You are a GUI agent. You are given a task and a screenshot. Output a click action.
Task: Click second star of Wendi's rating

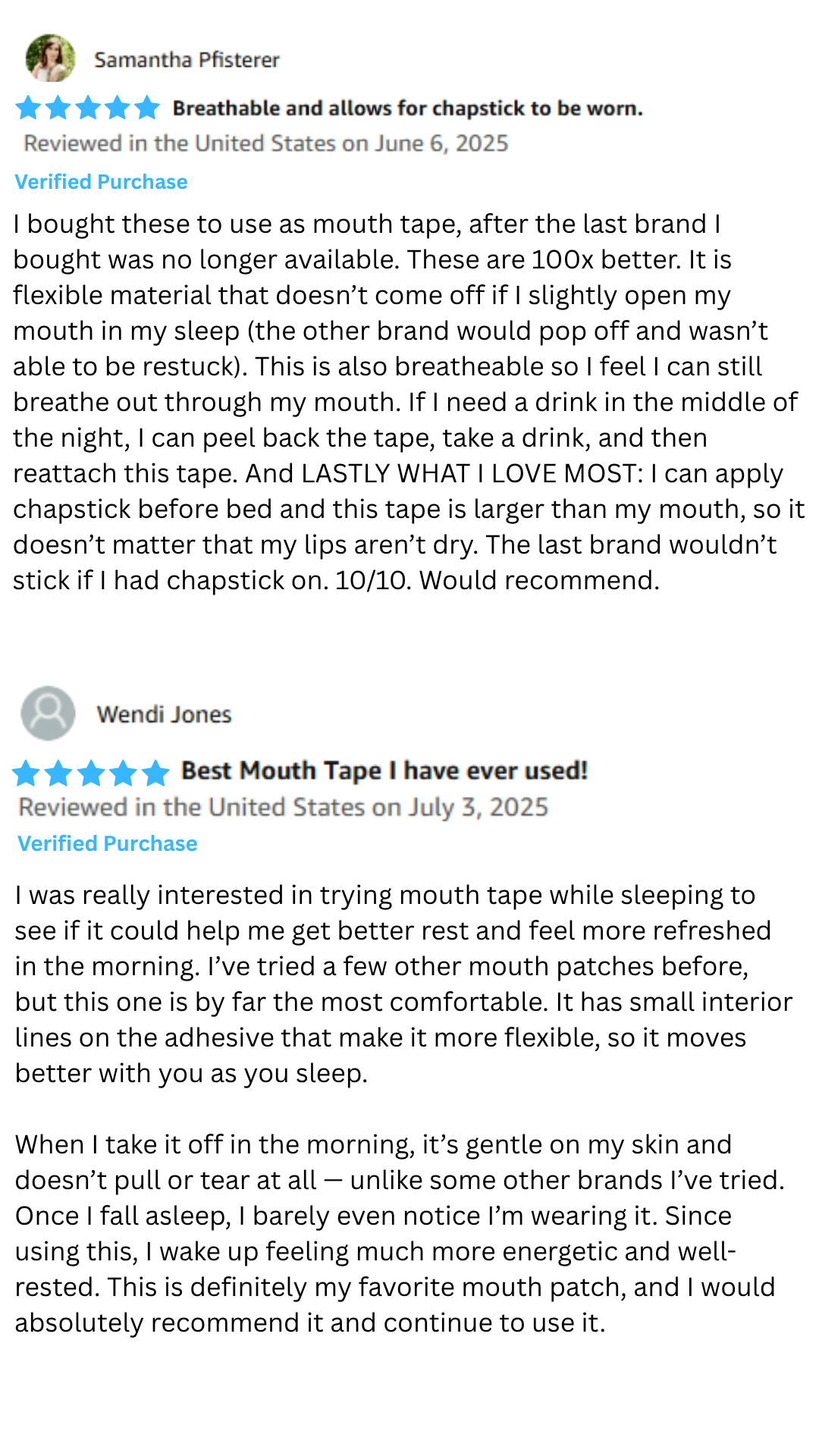click(58, 773)
